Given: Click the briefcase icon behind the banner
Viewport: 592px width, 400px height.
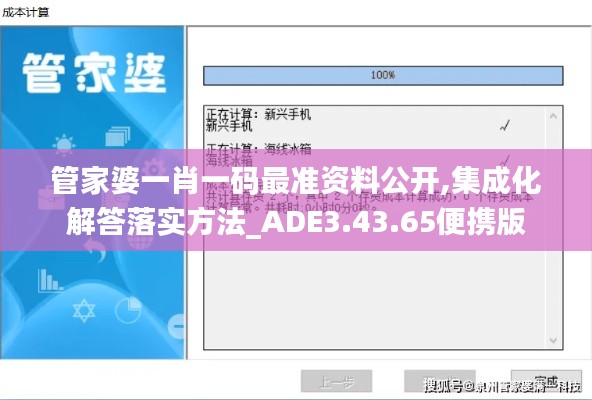Looking at the screenshot, I should point(51,198).
